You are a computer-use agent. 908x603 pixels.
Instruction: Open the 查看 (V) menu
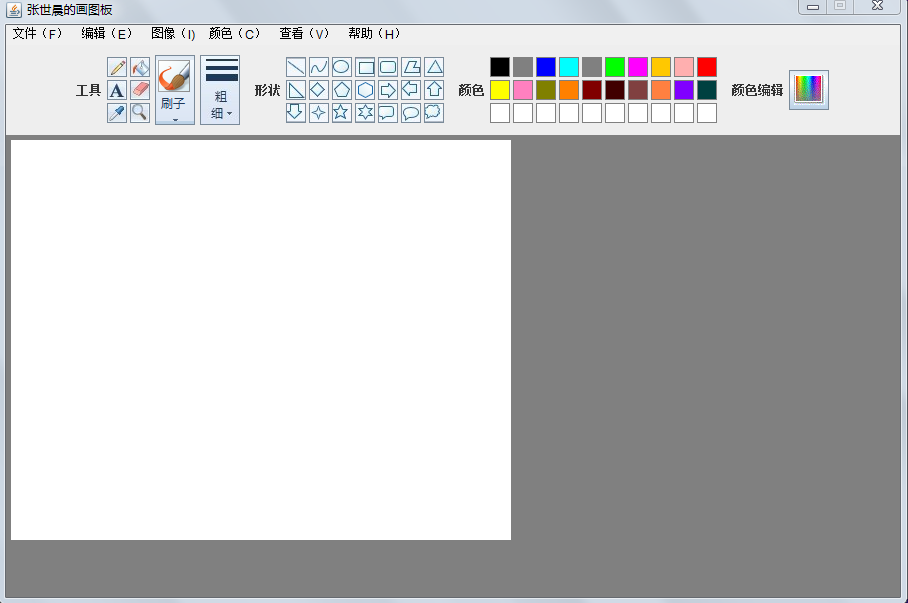tap(304, 34)
